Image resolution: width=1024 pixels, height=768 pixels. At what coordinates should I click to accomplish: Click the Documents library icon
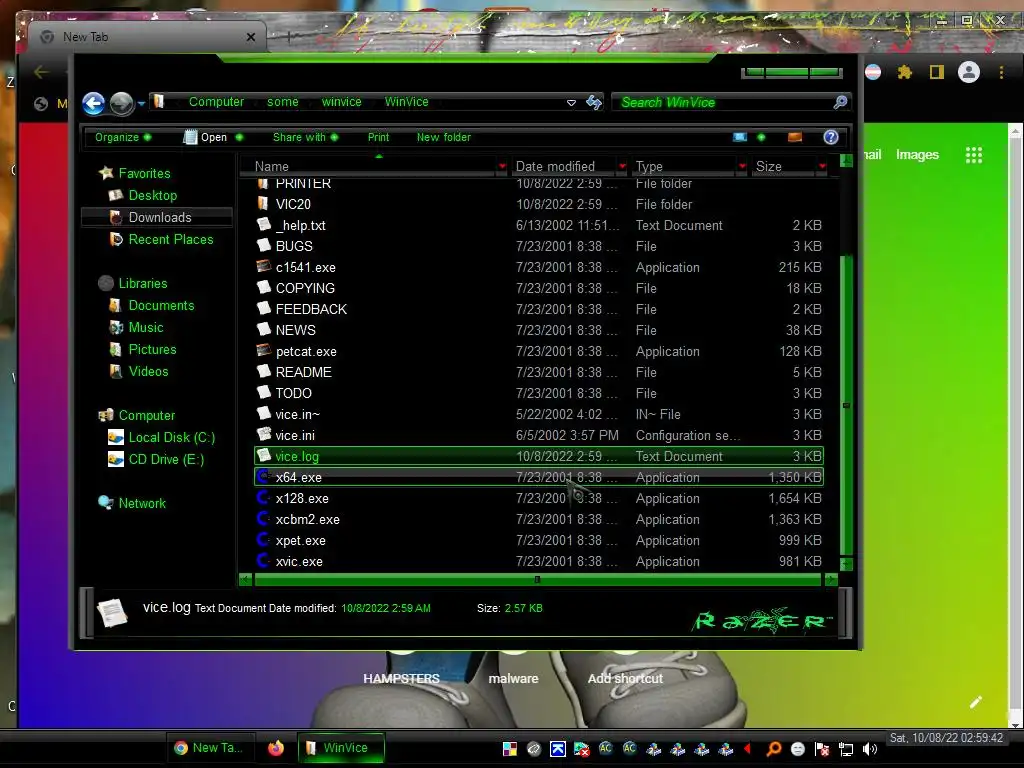115,306
